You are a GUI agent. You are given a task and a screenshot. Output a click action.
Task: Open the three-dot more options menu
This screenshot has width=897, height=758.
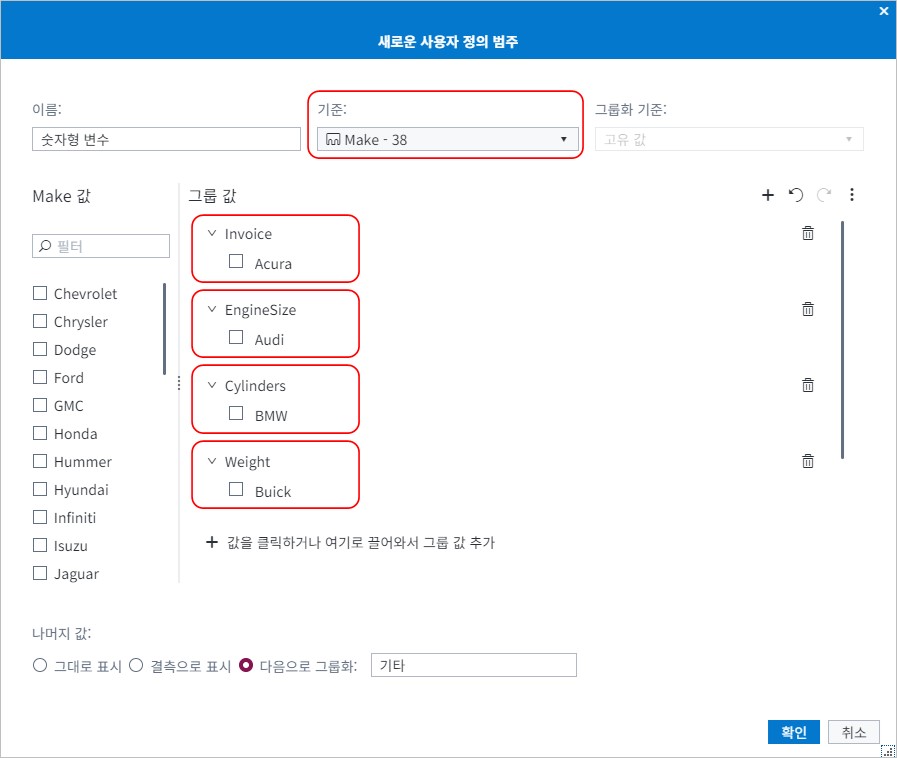click(852, 195)
